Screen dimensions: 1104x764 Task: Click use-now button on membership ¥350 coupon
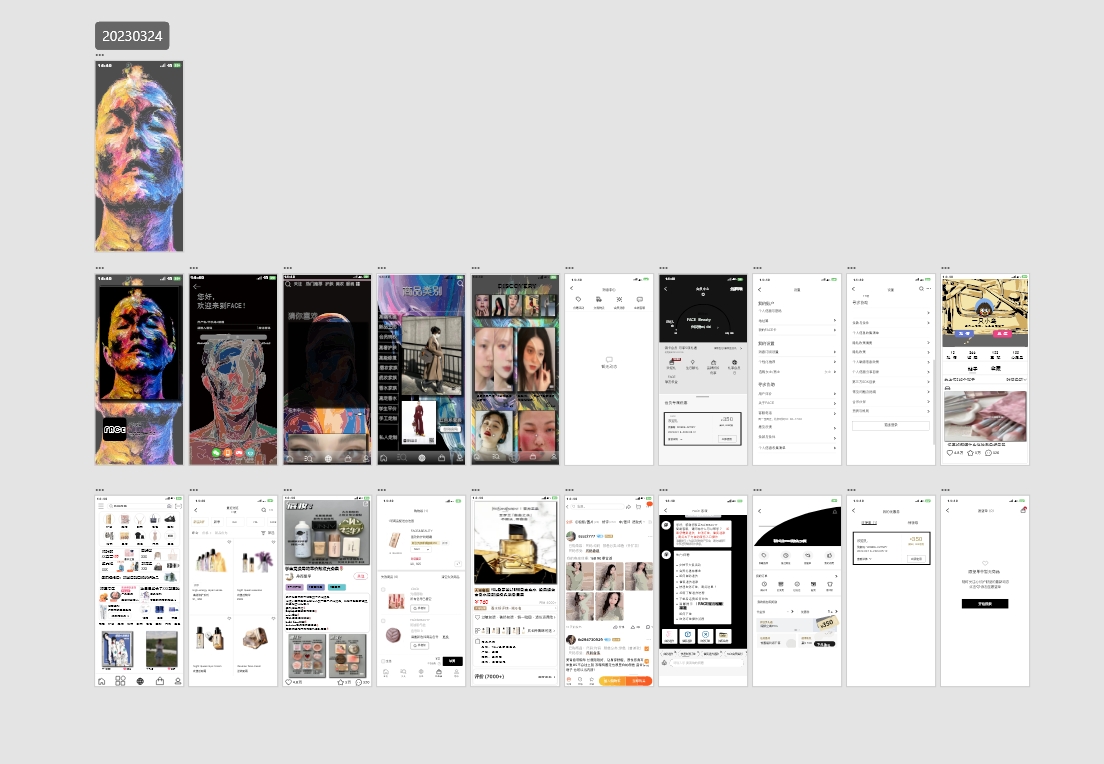pos(726,439)
